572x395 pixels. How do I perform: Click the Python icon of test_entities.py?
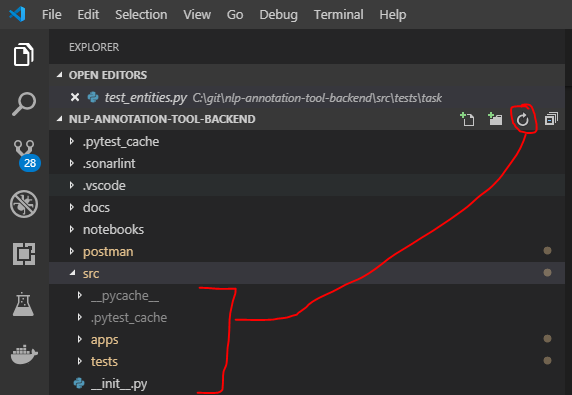(93, 97)
